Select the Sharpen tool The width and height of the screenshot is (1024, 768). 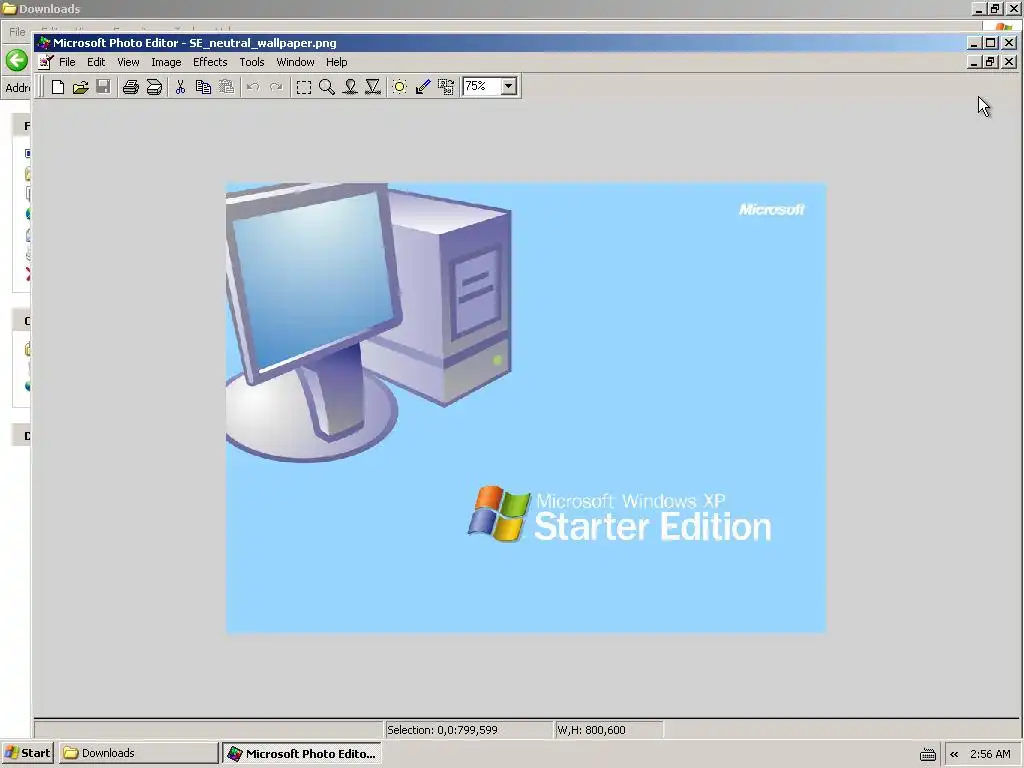click(x=373, y=87)
